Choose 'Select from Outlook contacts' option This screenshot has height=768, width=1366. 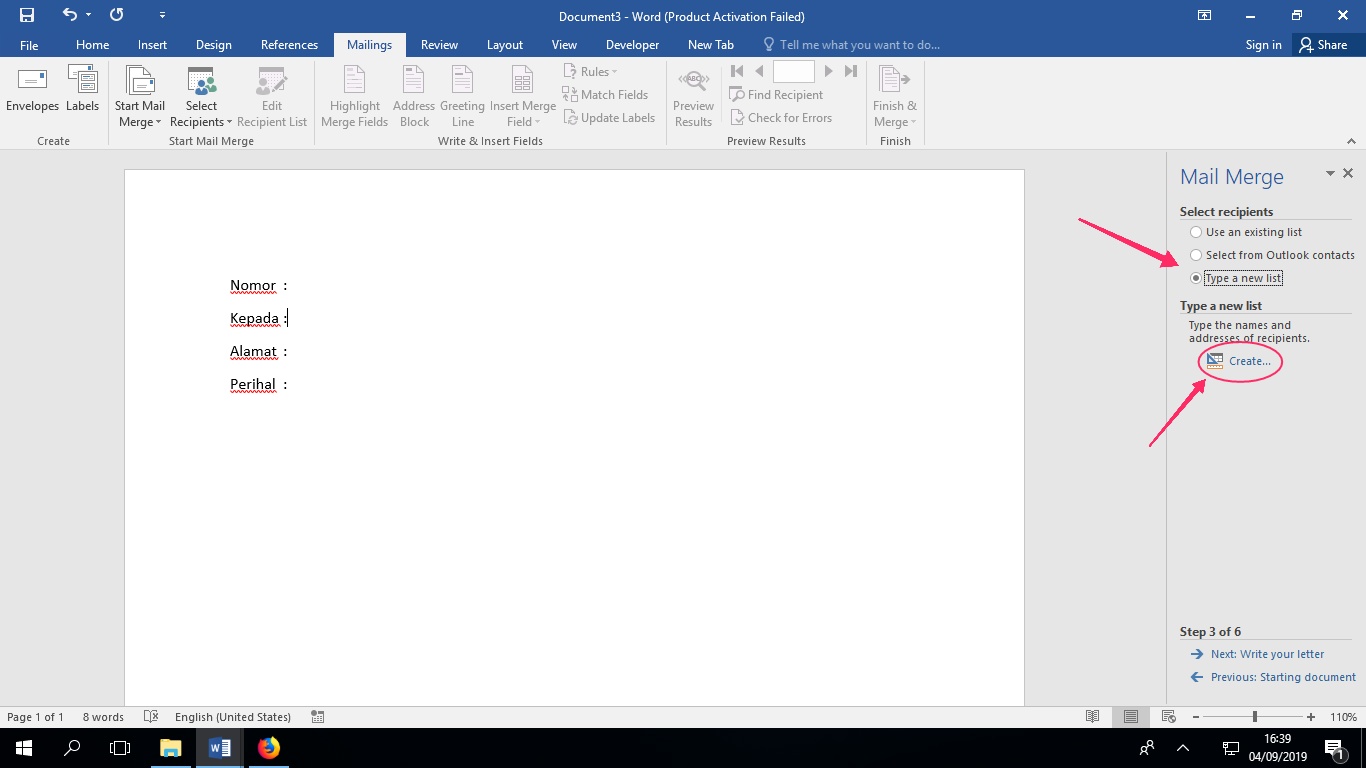[1196, 255]
